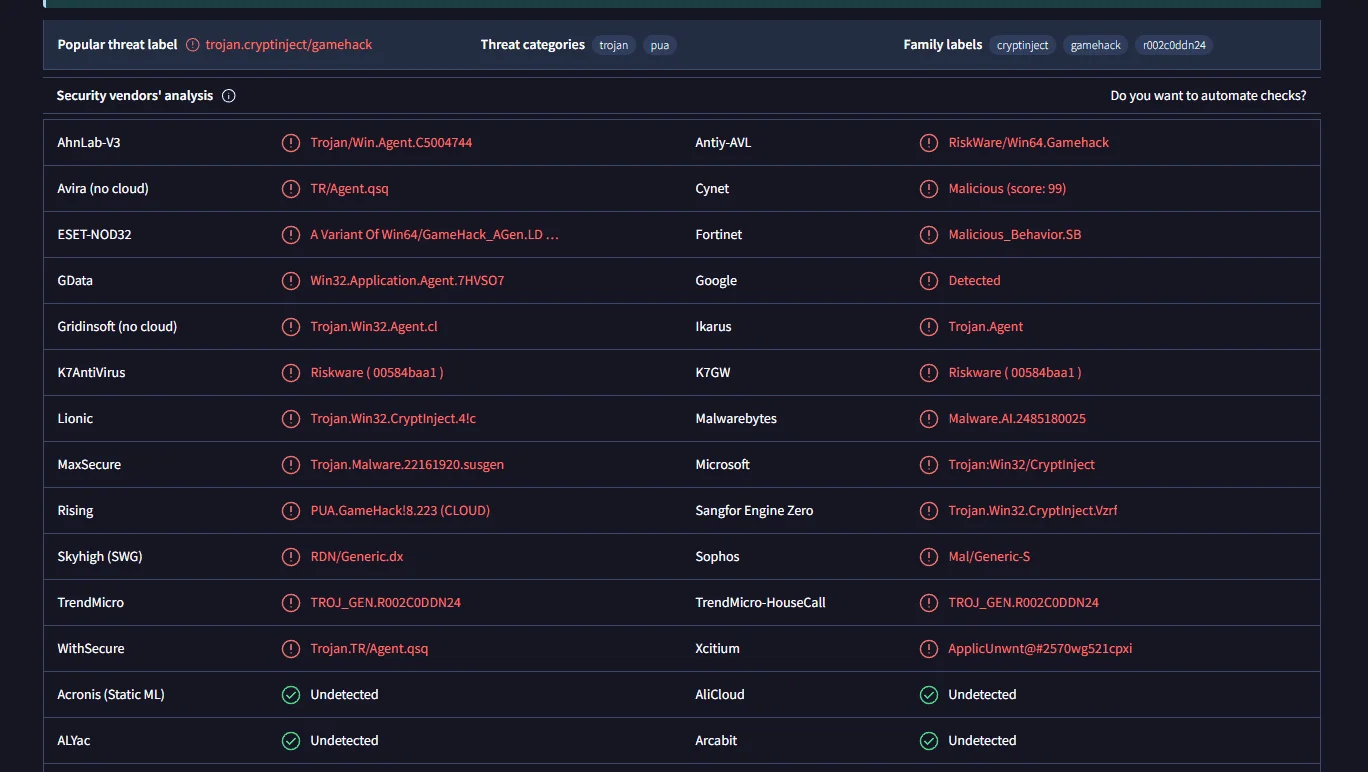Click the Malicious (score: 99) result
1368x772 pixels.
tap(1007, 189)
